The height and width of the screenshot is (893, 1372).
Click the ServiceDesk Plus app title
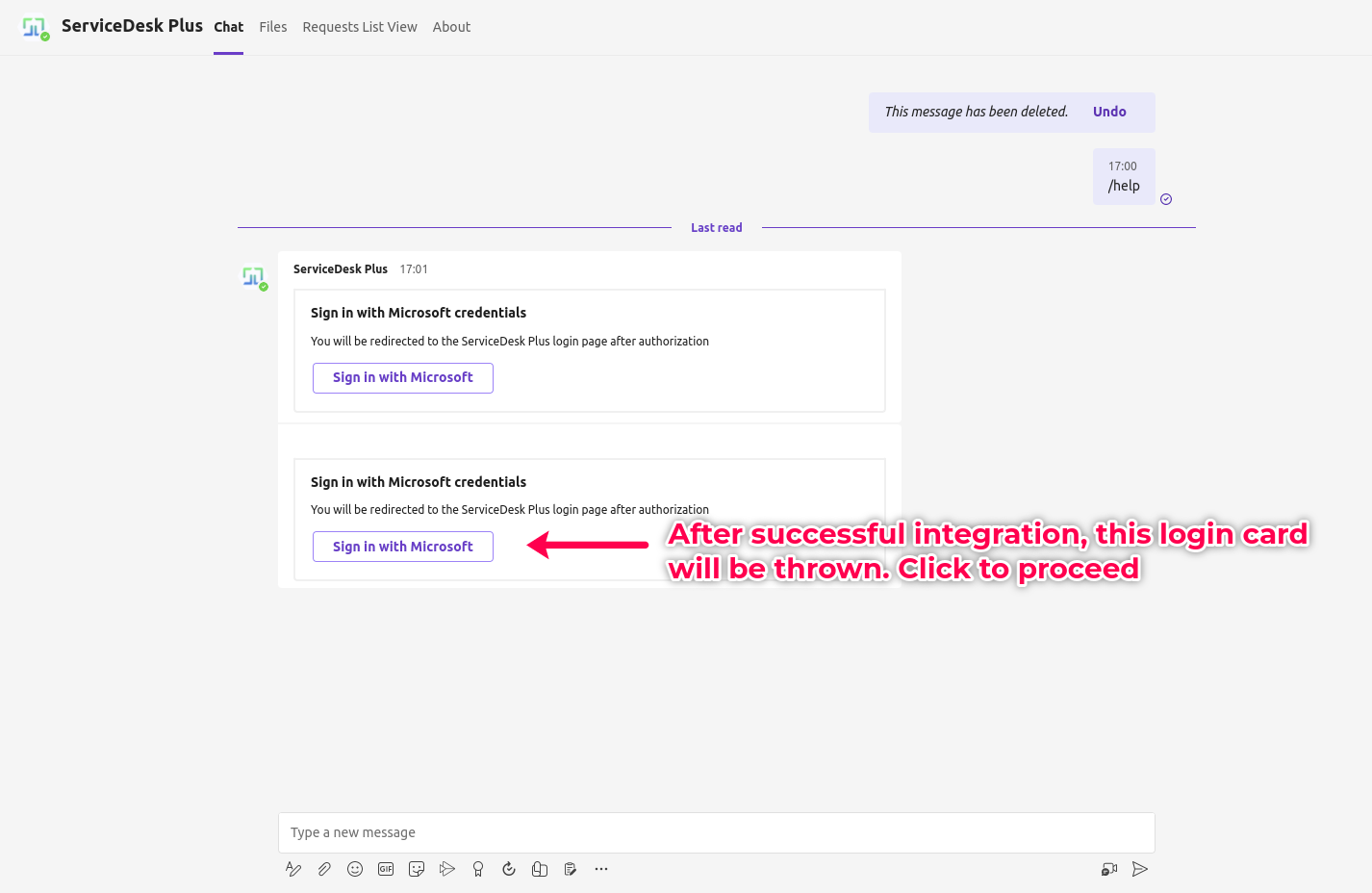132,26
